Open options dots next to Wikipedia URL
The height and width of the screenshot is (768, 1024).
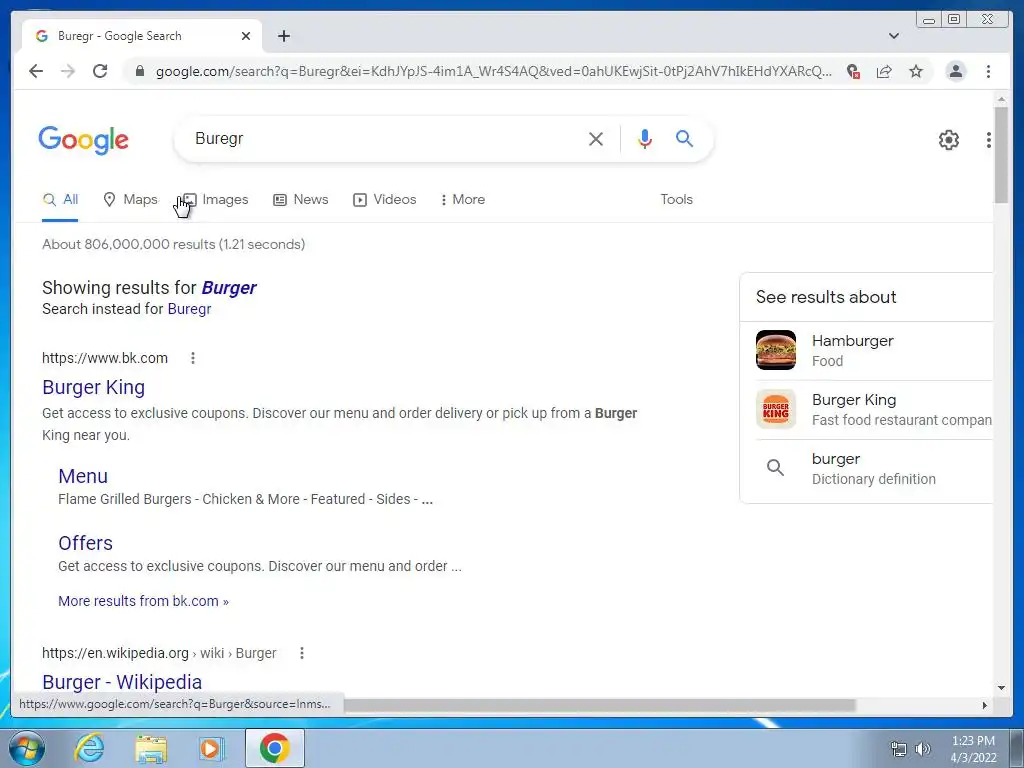[x=302, y=653]
